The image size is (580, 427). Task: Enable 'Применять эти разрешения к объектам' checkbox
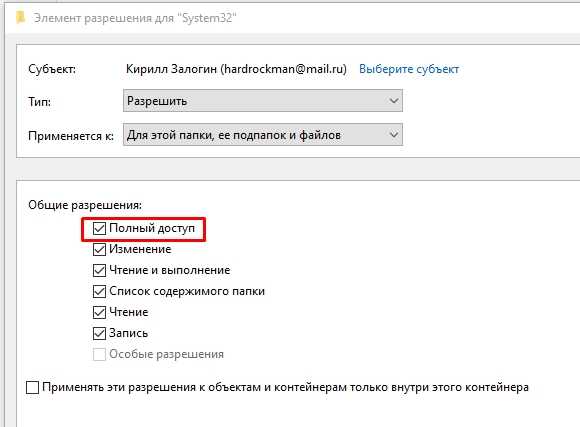click(x=33, y=387)
